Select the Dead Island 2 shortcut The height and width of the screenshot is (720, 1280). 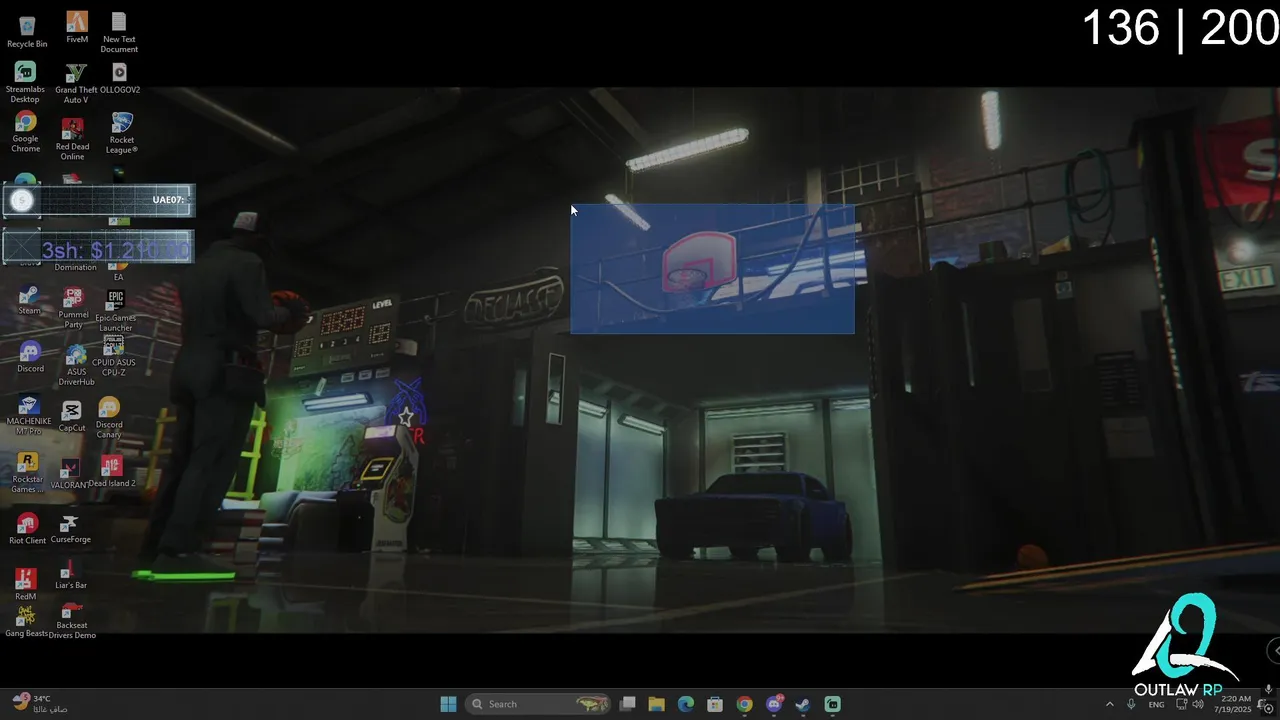coord(111,472)
